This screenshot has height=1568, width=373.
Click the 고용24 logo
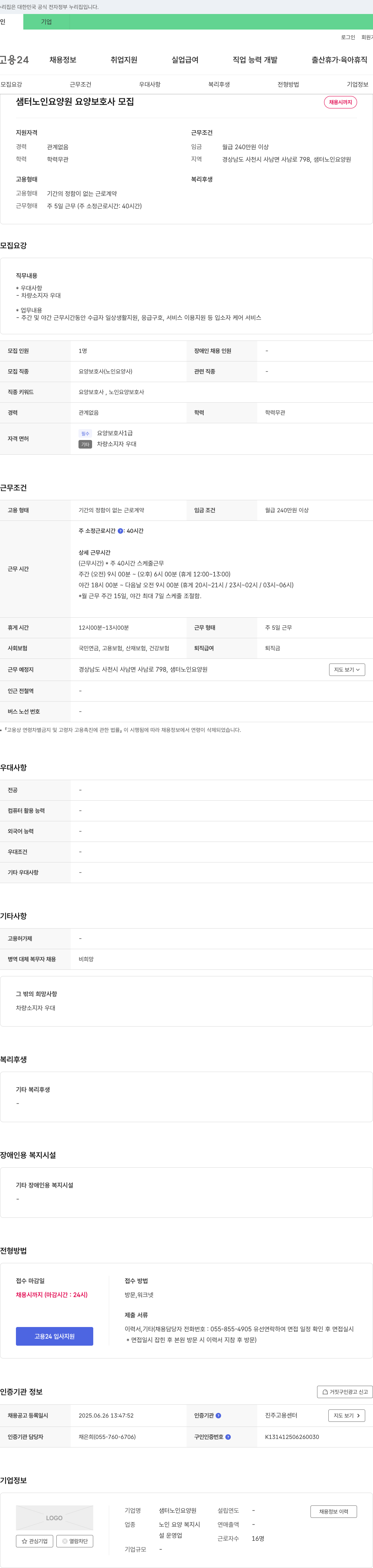coord(15,59)
